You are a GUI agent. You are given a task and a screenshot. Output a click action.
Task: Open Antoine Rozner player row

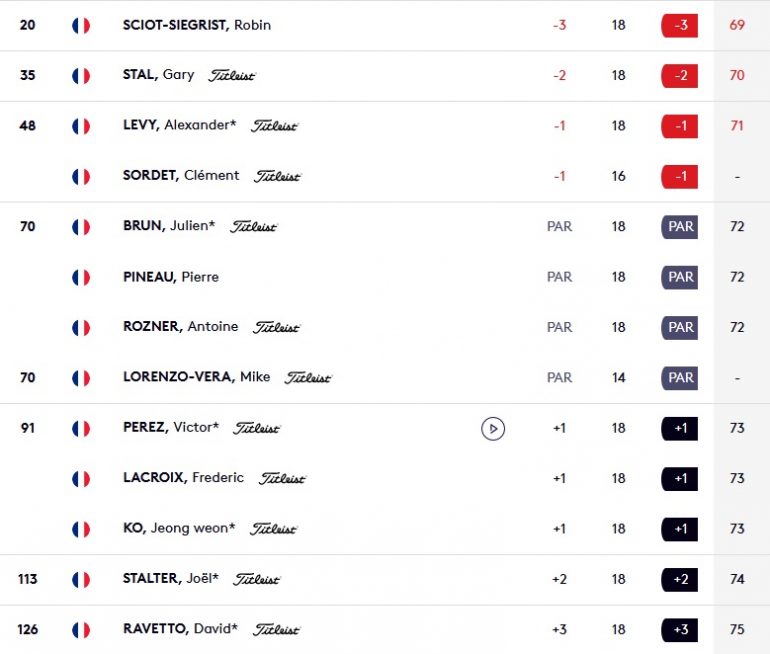(385, 327)
